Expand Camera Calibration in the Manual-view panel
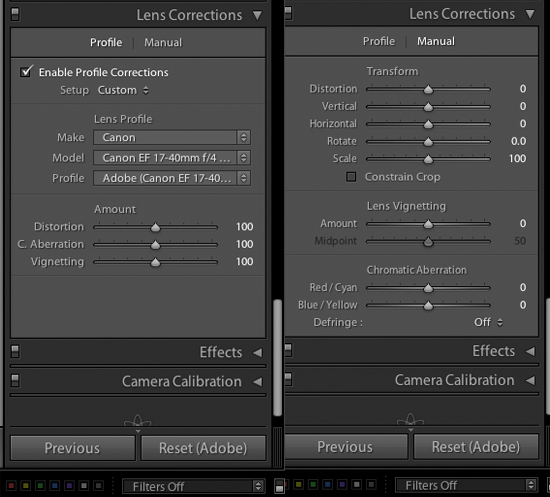 coord(530,380)
